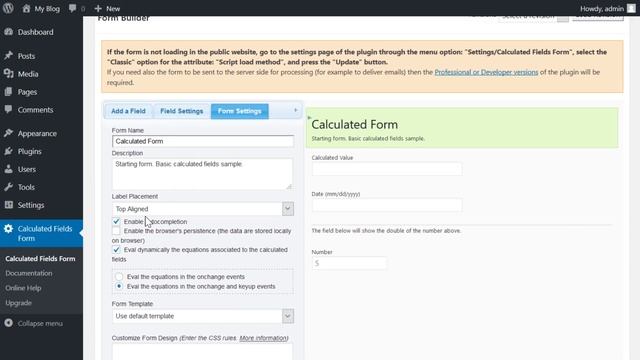Click the Comments icon in sidebar
The height and width of the screenshot is (360, 640).
(x=9, y=109)
